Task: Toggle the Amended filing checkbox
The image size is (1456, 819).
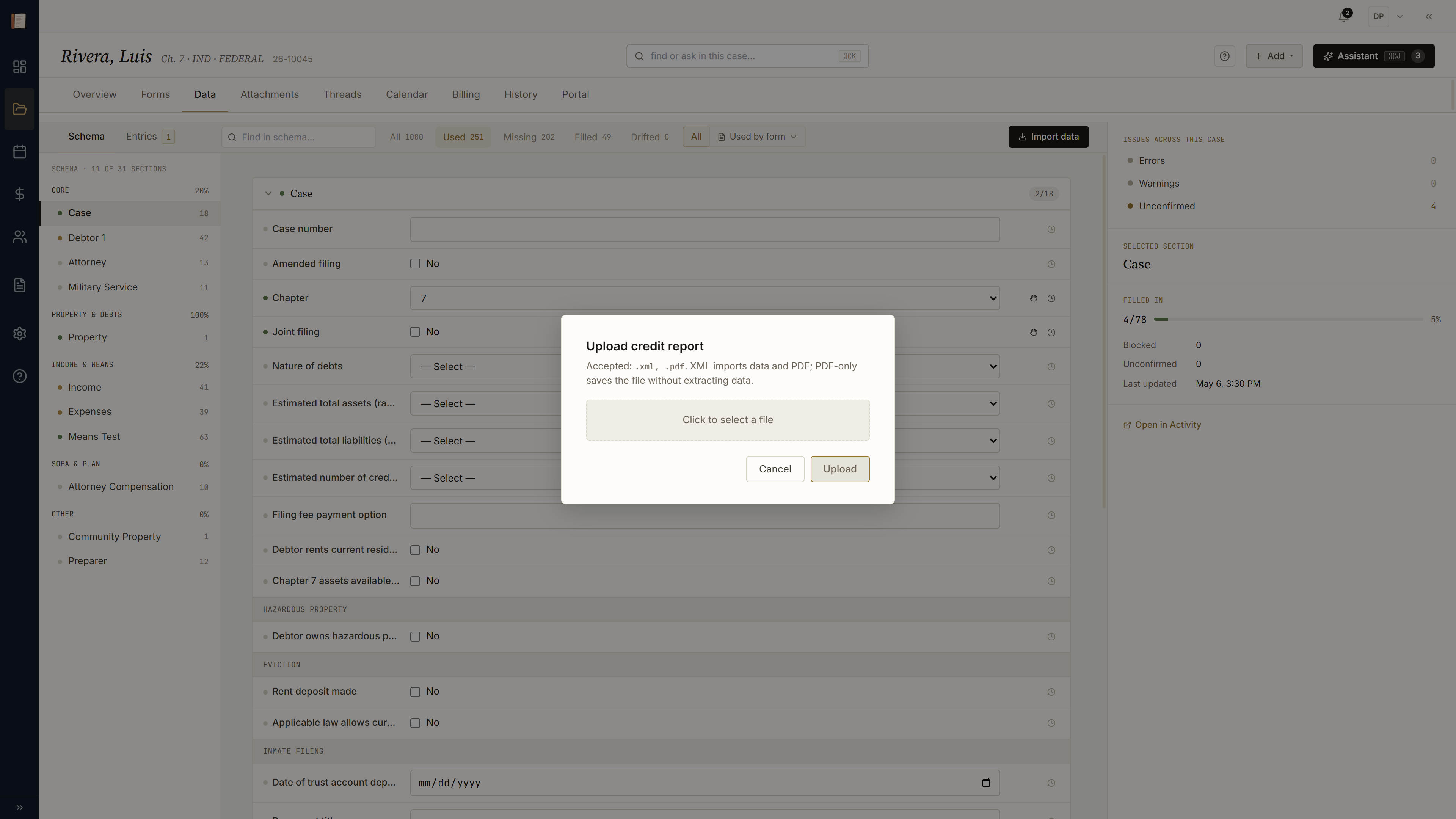Action: point(415,264)
